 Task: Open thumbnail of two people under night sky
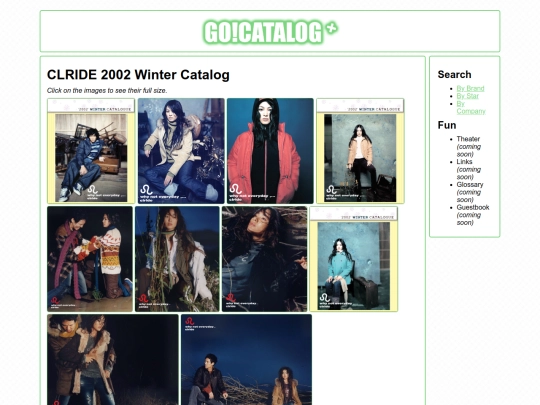point(247,360)
